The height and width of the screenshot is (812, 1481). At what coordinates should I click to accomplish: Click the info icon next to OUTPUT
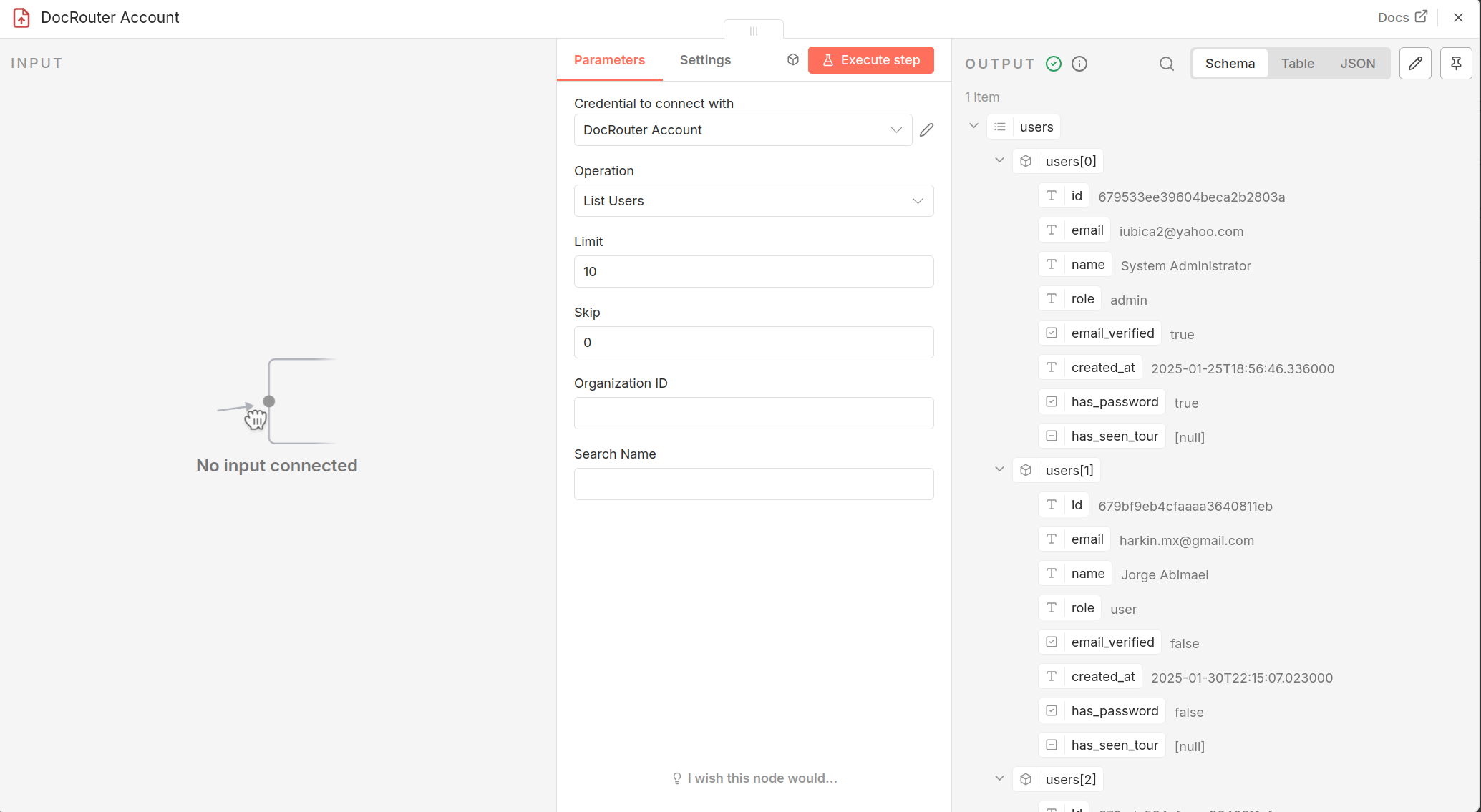pyautogui.click(x=1079, y=63)
